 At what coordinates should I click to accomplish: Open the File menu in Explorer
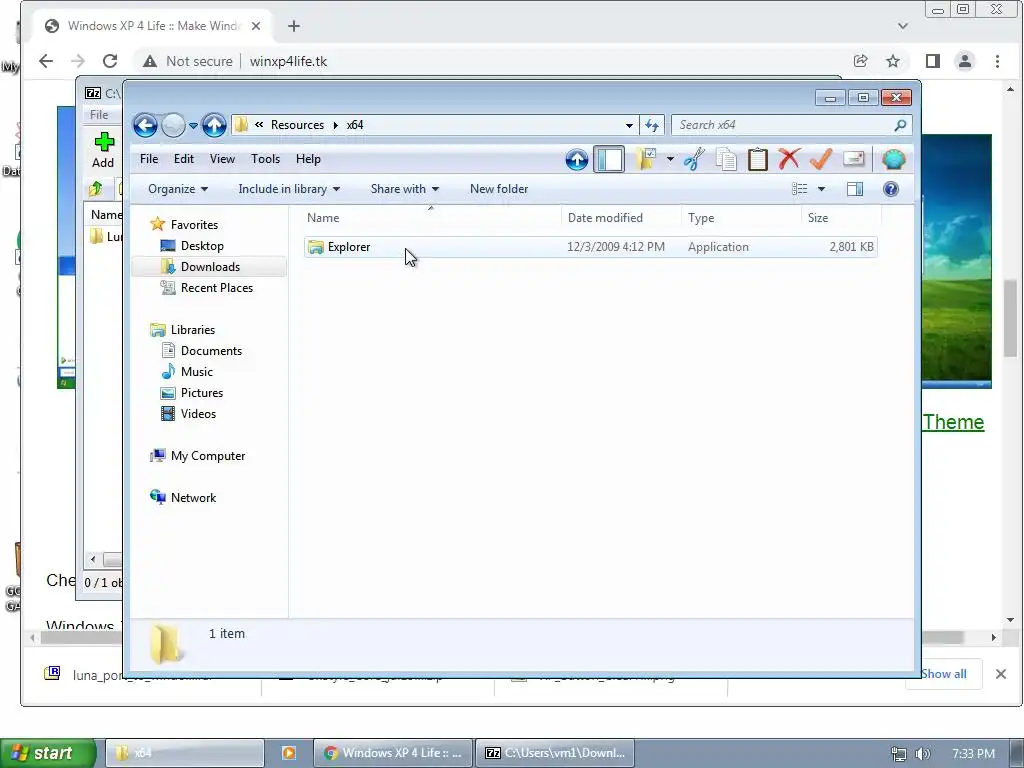coord(149,159)
